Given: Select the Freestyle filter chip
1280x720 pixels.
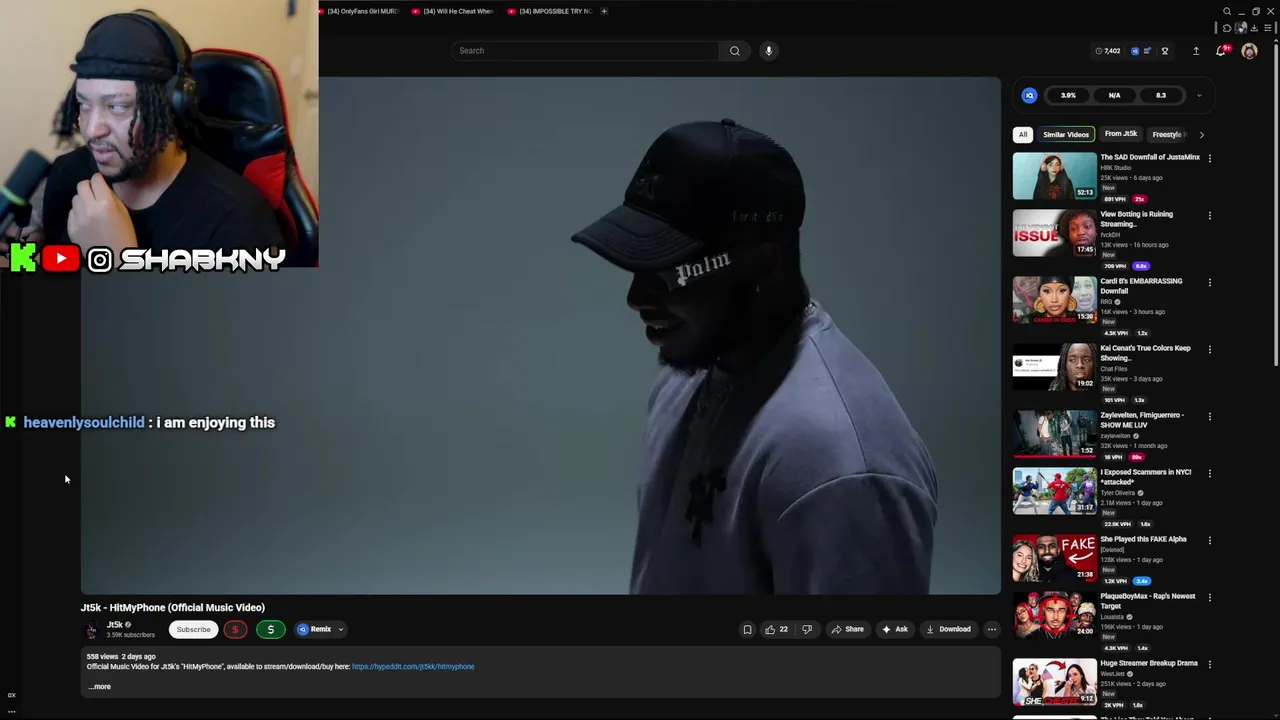Looking at the screenshot, I should point(1167,134).
